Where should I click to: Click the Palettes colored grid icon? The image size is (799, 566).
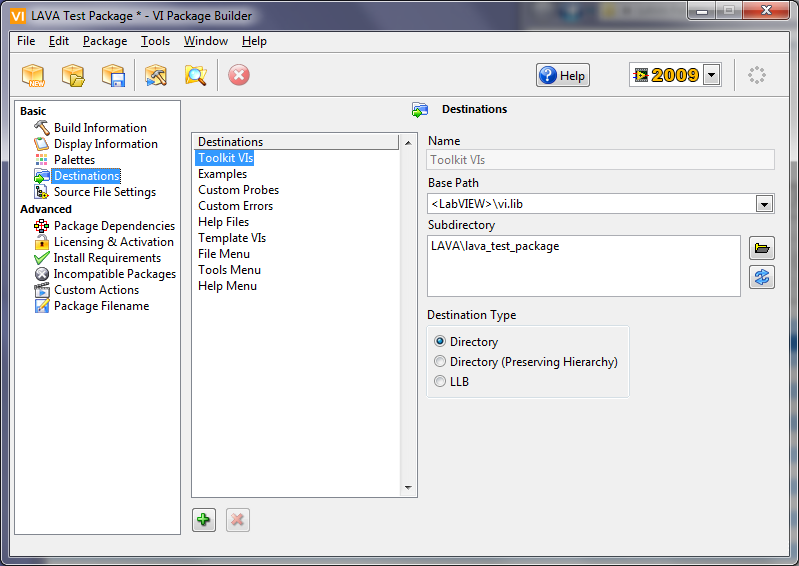[x=41, y=160]
